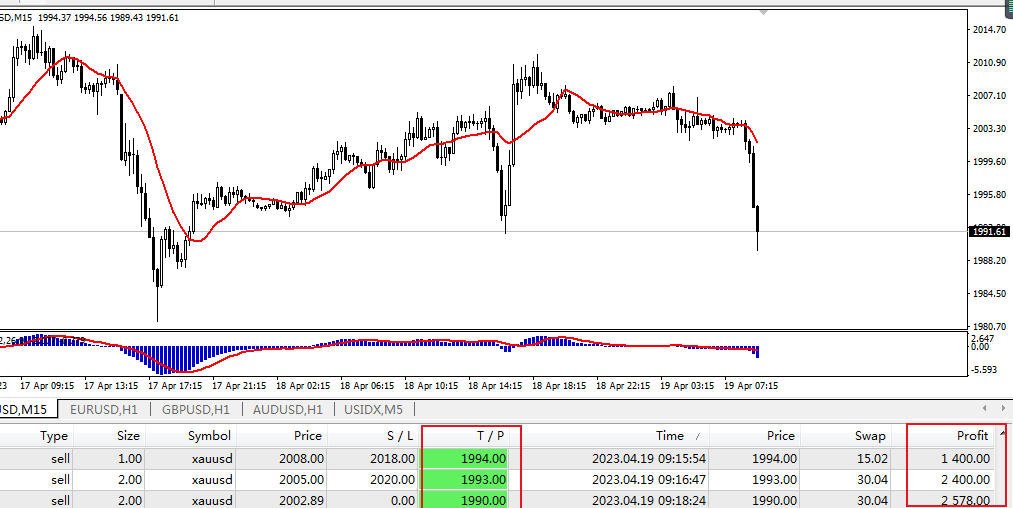This screenshot has width=1013, height=508.
Task: Click the time axis label 17 Apr 09:15
Action: pyautogui.click(x=47, y=385)
